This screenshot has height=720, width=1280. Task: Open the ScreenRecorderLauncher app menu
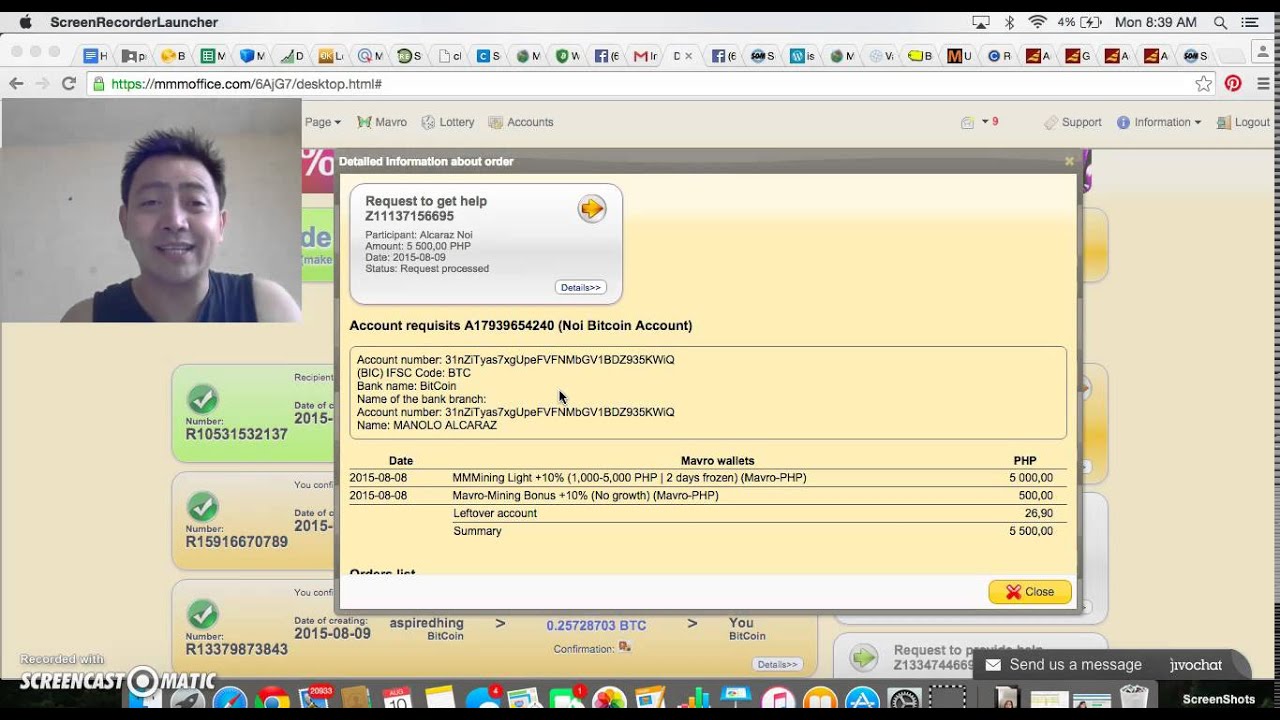134,22
